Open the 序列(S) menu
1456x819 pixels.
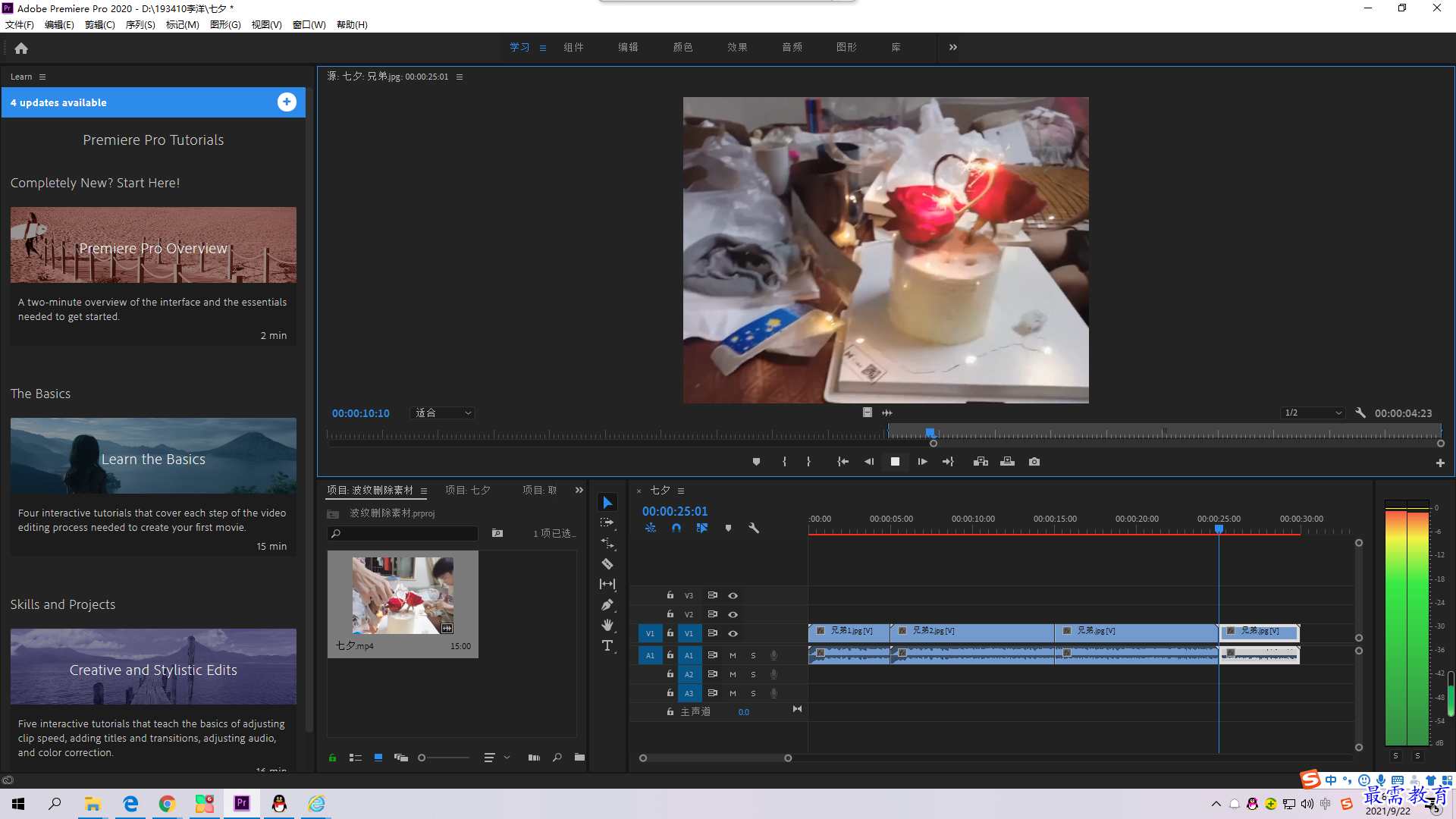point(140,25)
